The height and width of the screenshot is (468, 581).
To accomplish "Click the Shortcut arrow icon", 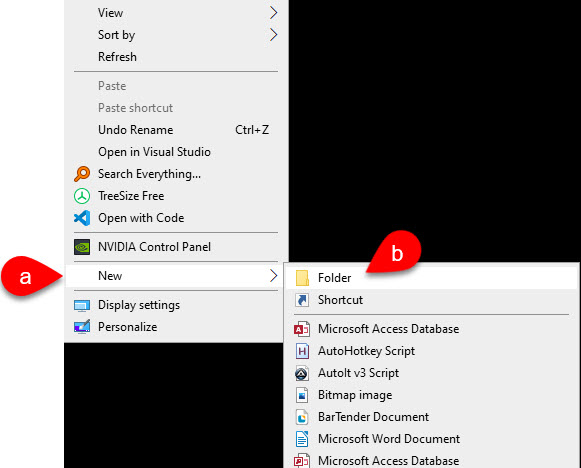I will pos(302,300).
